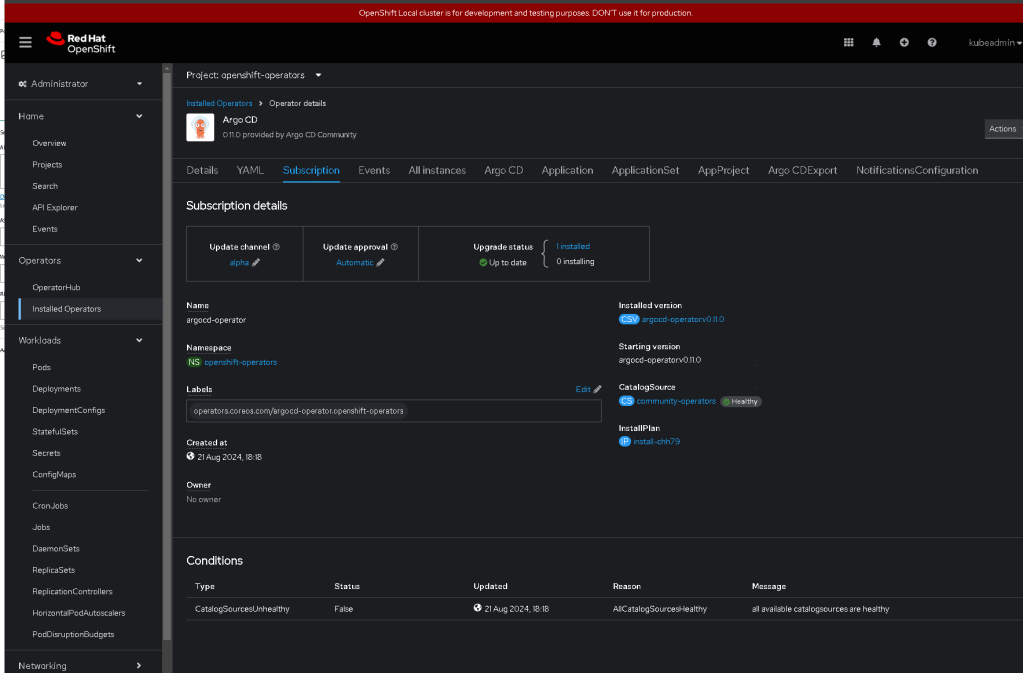Switch to the YAML tab
The height and width of the screenshot is (673, 1023).
point(250,170)
